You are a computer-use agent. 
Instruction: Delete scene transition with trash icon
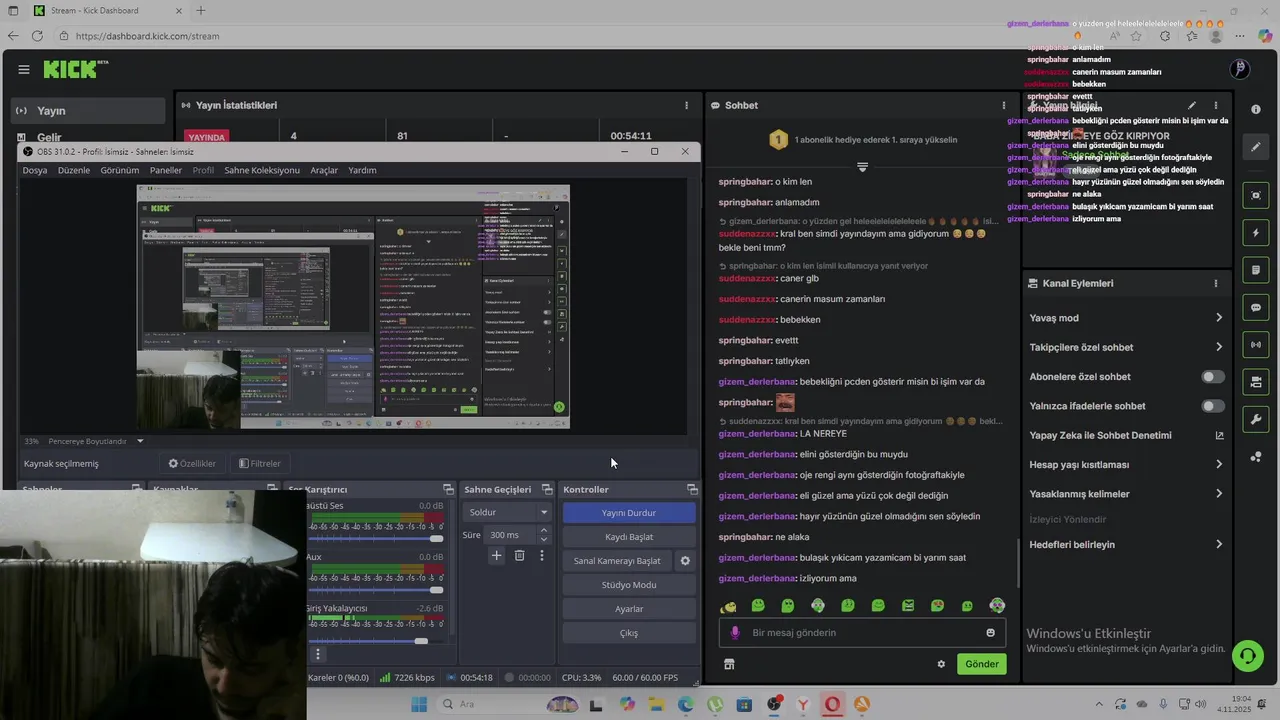[519, 555]
